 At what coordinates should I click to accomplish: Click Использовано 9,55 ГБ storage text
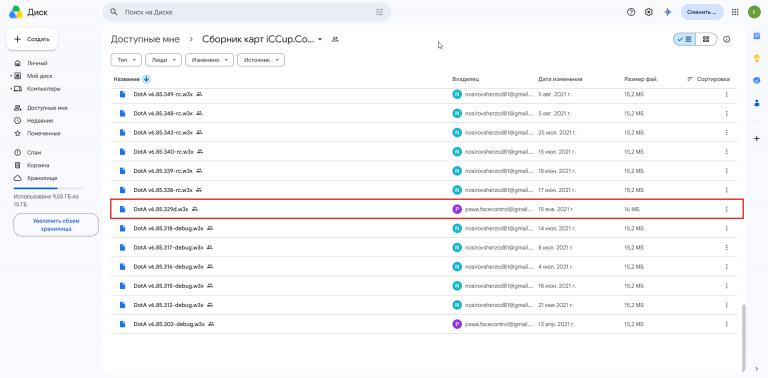[x=46, y=199]
